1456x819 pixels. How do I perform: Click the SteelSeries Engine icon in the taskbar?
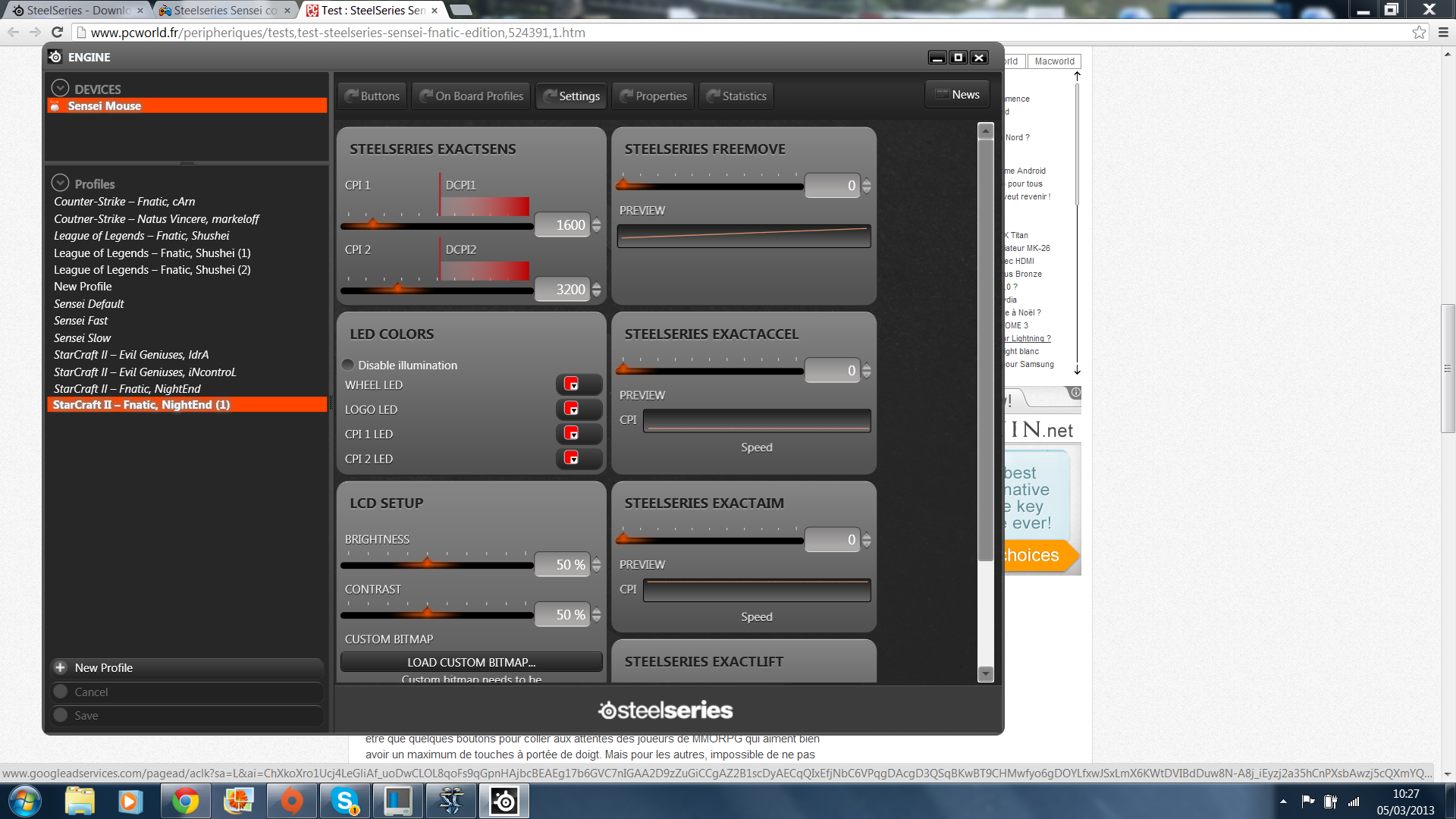point(504,801)
